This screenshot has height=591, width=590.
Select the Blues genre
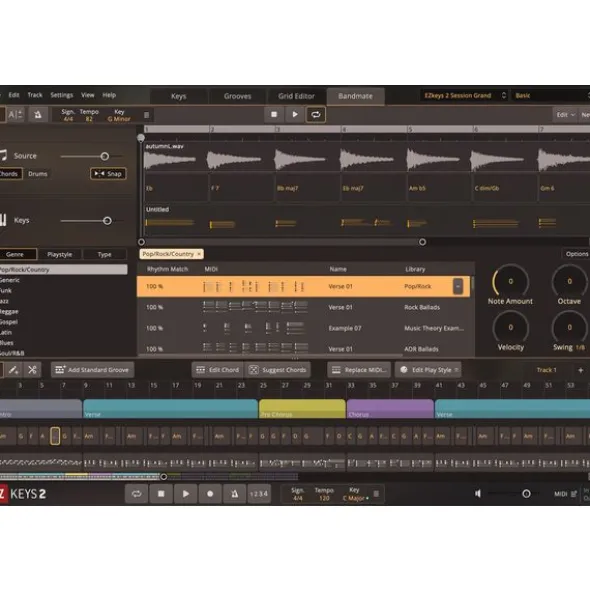[7, 343]
